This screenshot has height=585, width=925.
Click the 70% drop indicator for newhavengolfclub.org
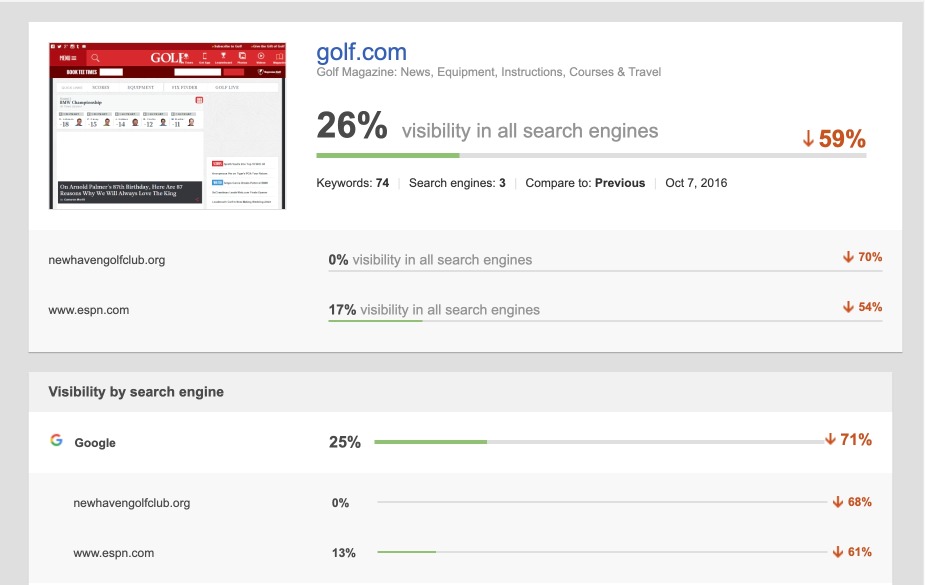coord(862,257)
